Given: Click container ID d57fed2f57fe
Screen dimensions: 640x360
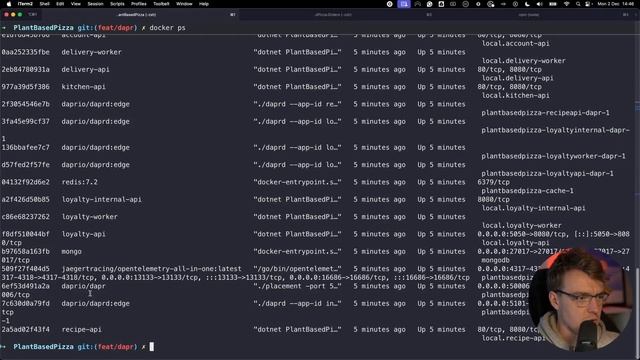Looking at the screenshot, I should (25, 165).
